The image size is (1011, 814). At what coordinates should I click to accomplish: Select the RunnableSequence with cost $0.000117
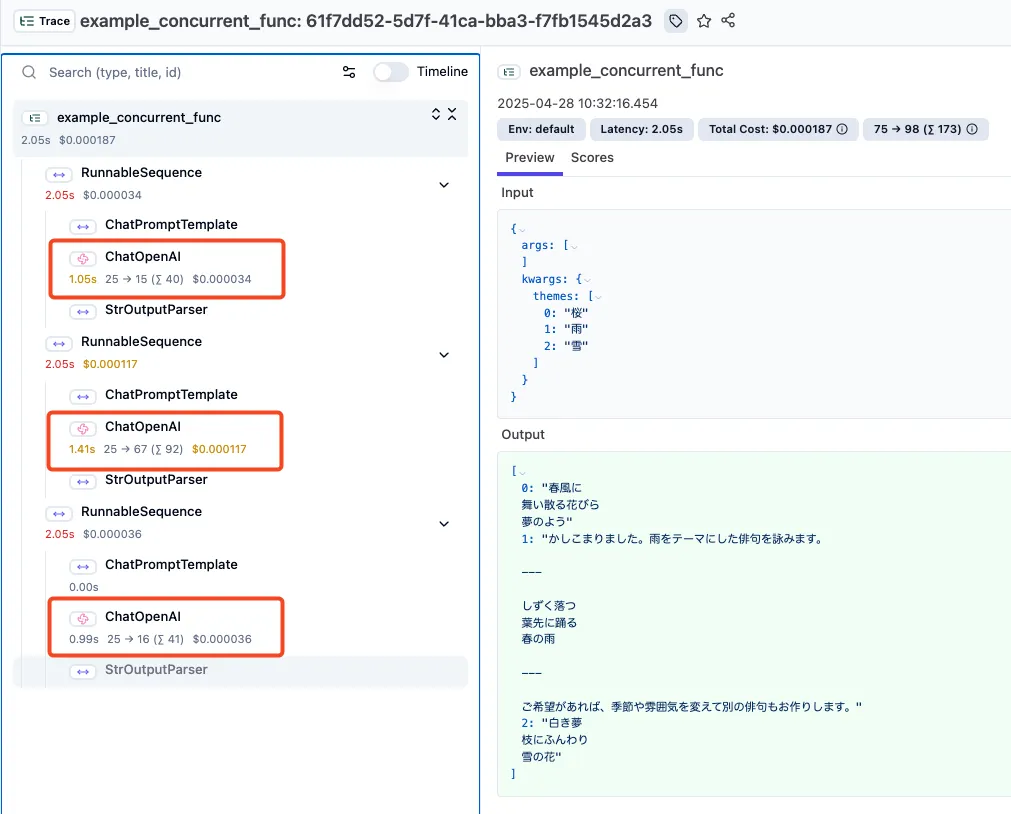pyautogui.click(x=141, y=342)
